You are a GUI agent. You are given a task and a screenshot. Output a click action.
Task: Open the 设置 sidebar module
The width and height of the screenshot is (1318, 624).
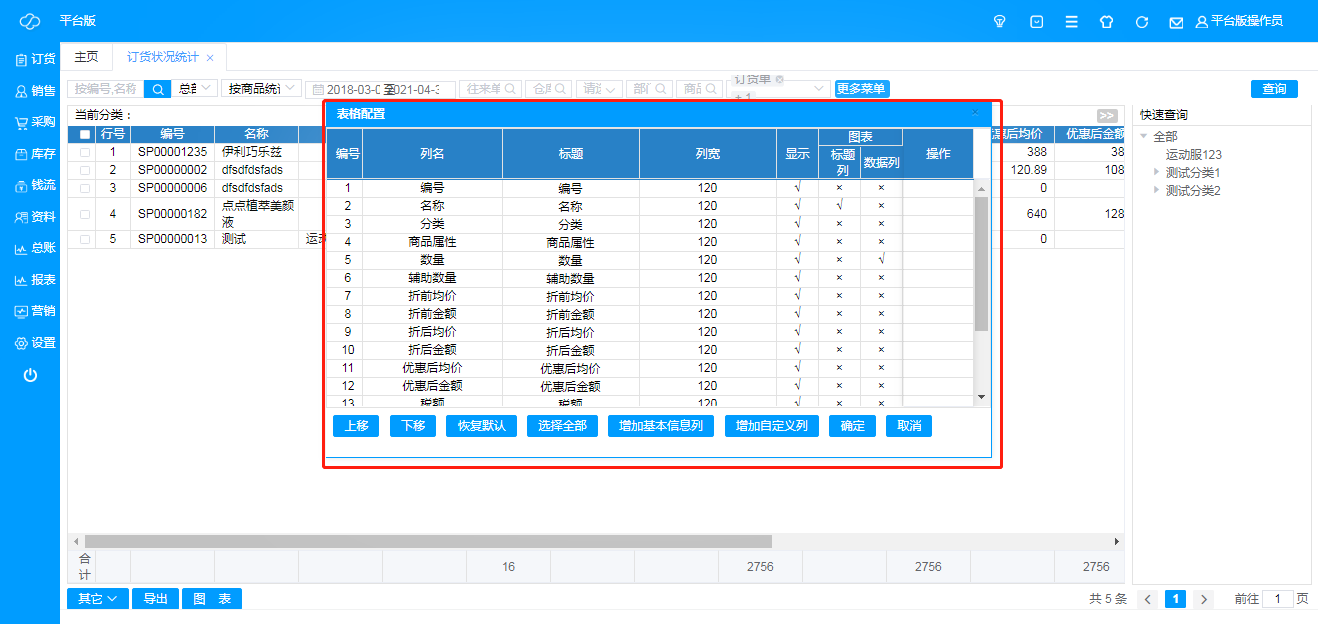tap(34, 343)
